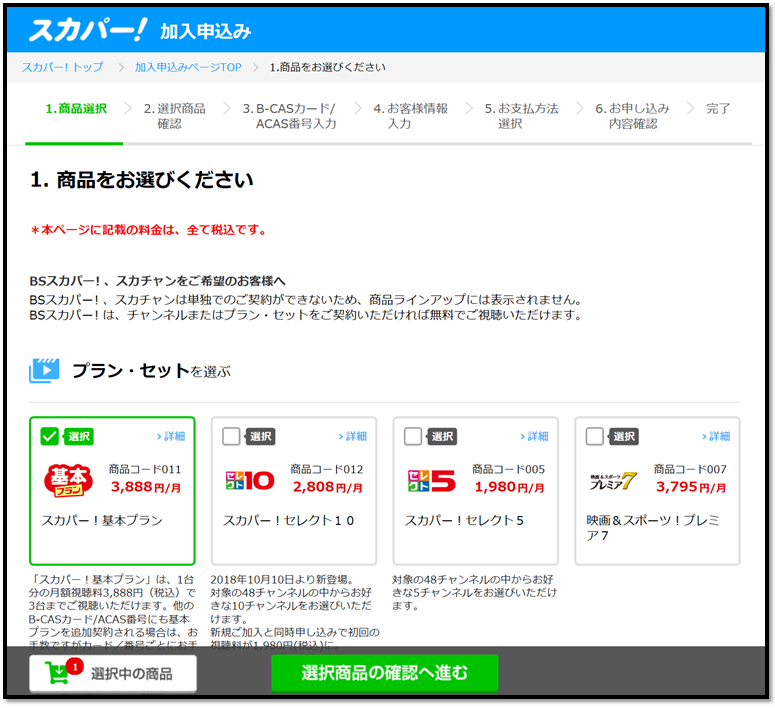Click the スカパー!セレクト10 plan name
The height and width of the screenshot is (708, 775).
click(289, 521)
